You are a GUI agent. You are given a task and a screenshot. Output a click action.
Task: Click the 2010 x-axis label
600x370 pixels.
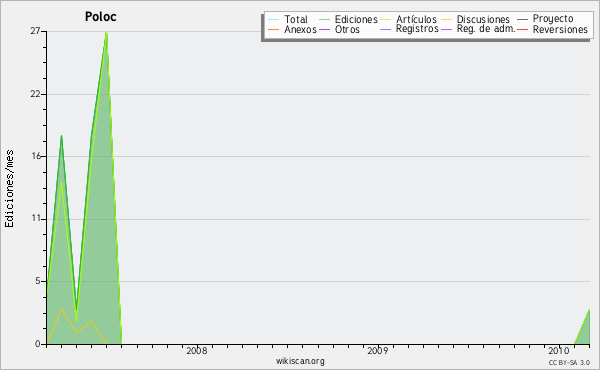click(559, 350)
